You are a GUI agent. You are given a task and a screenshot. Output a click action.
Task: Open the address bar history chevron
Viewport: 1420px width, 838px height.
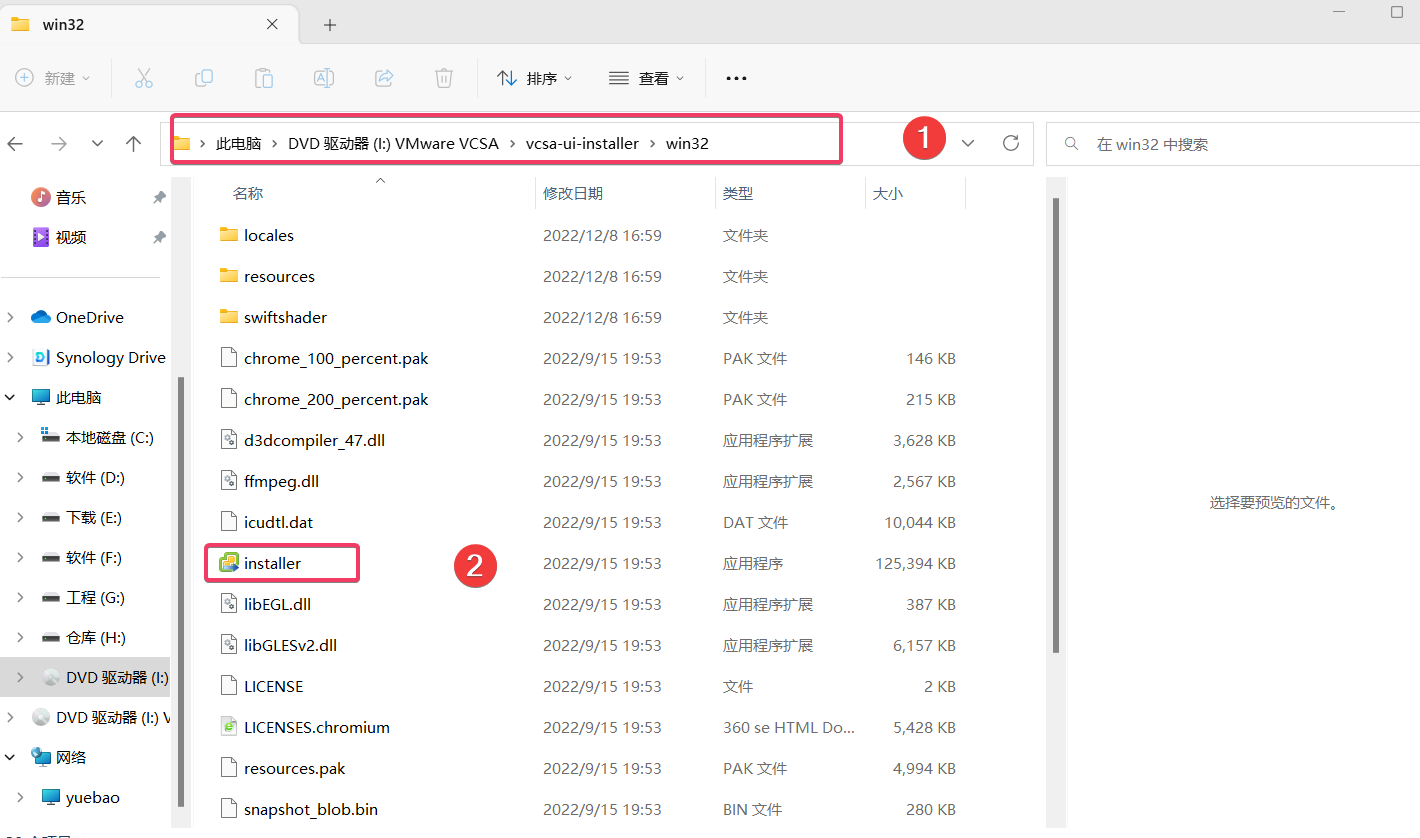(x=967, y=143)
